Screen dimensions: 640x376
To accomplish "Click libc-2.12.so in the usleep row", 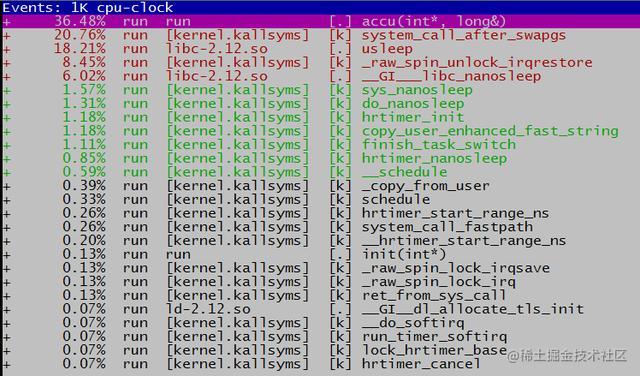I will pyautogui.click(x=217, y=49).
